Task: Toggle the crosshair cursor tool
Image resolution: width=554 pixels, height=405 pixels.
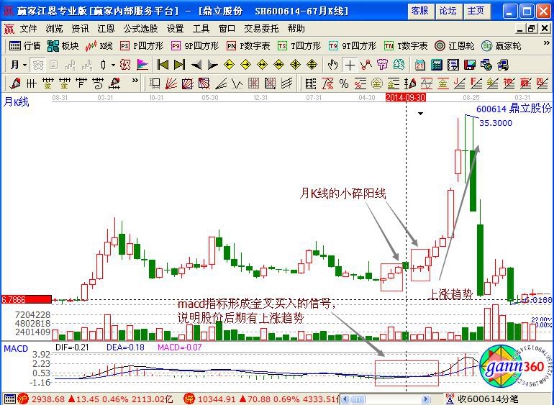Action: [x=349, y=65]
